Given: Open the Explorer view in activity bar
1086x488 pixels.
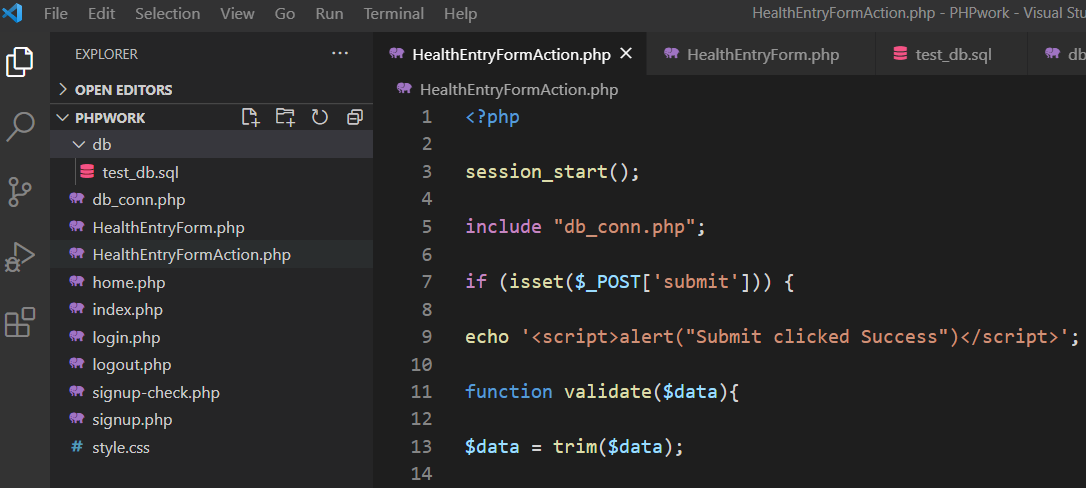Looking at the screenshot, I should pyautogui.click(x=20, y=62).
